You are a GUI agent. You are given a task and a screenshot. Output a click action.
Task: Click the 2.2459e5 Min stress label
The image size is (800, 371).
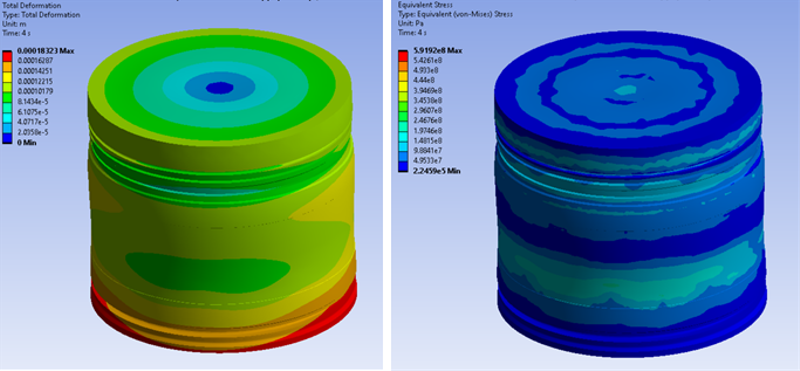click(x=436, y=171)
